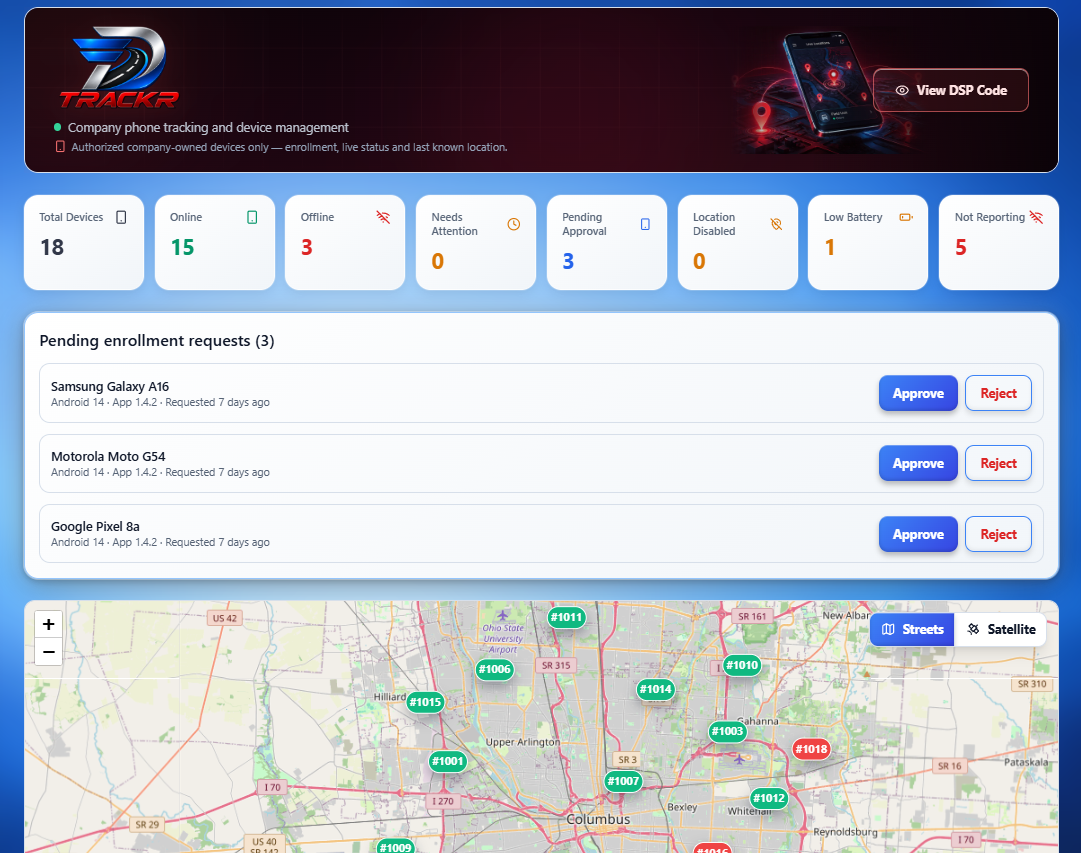Zoom in on the map
1081x853 pixels.
pos(48,624)
